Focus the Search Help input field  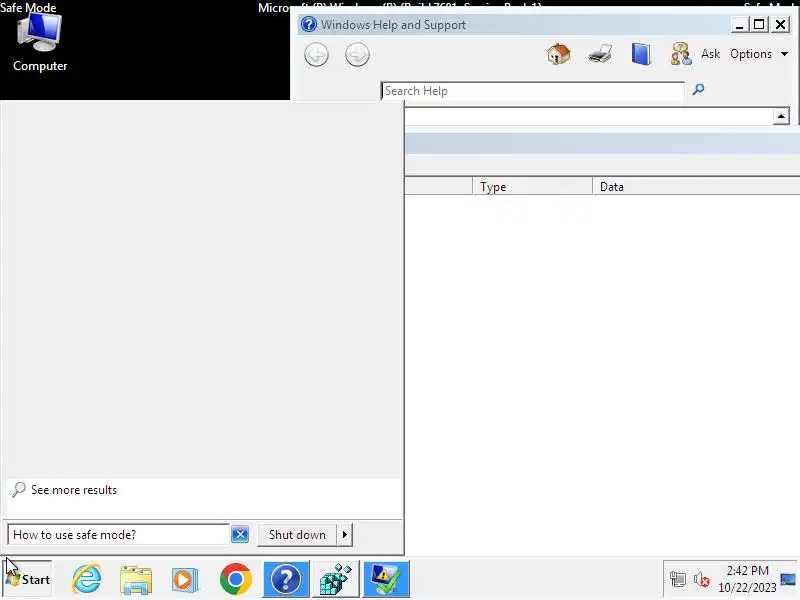tap(533, 91)
